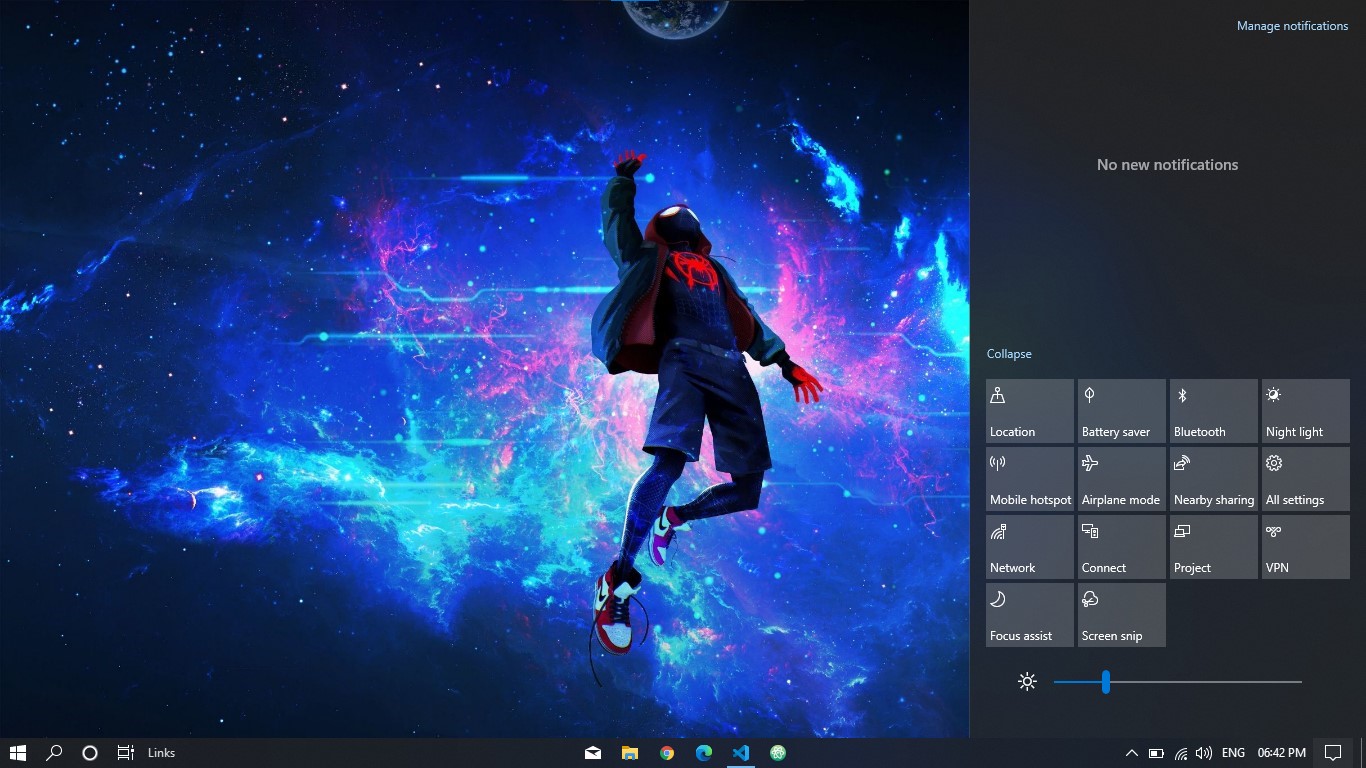Image resolution: width=1366 pixels, height=768 pixels.
Task: Enable the Night light tile
Action: tap(1306, 411)
